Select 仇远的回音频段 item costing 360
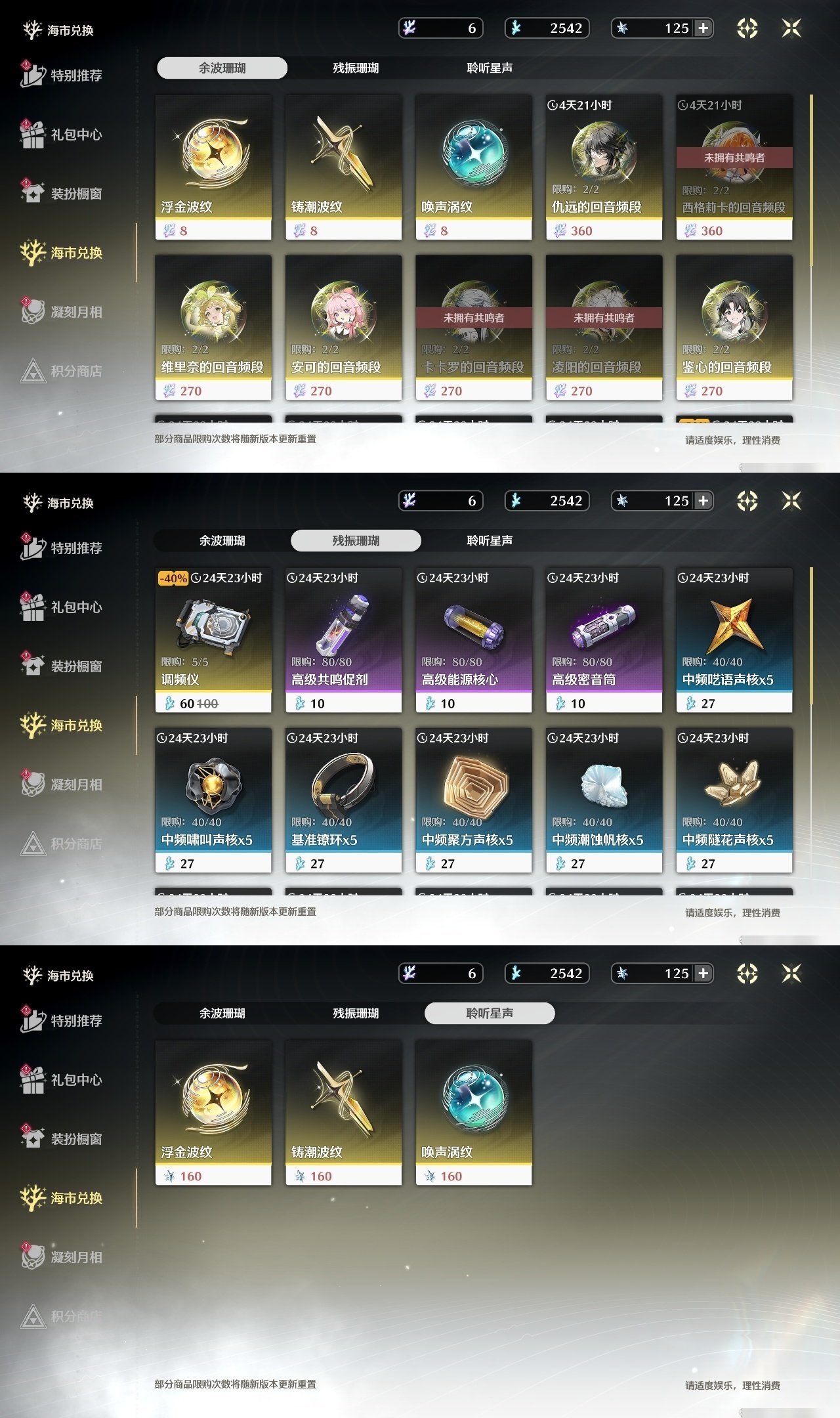This screenshot has width=840, height=1418. [x=604, y=167]
